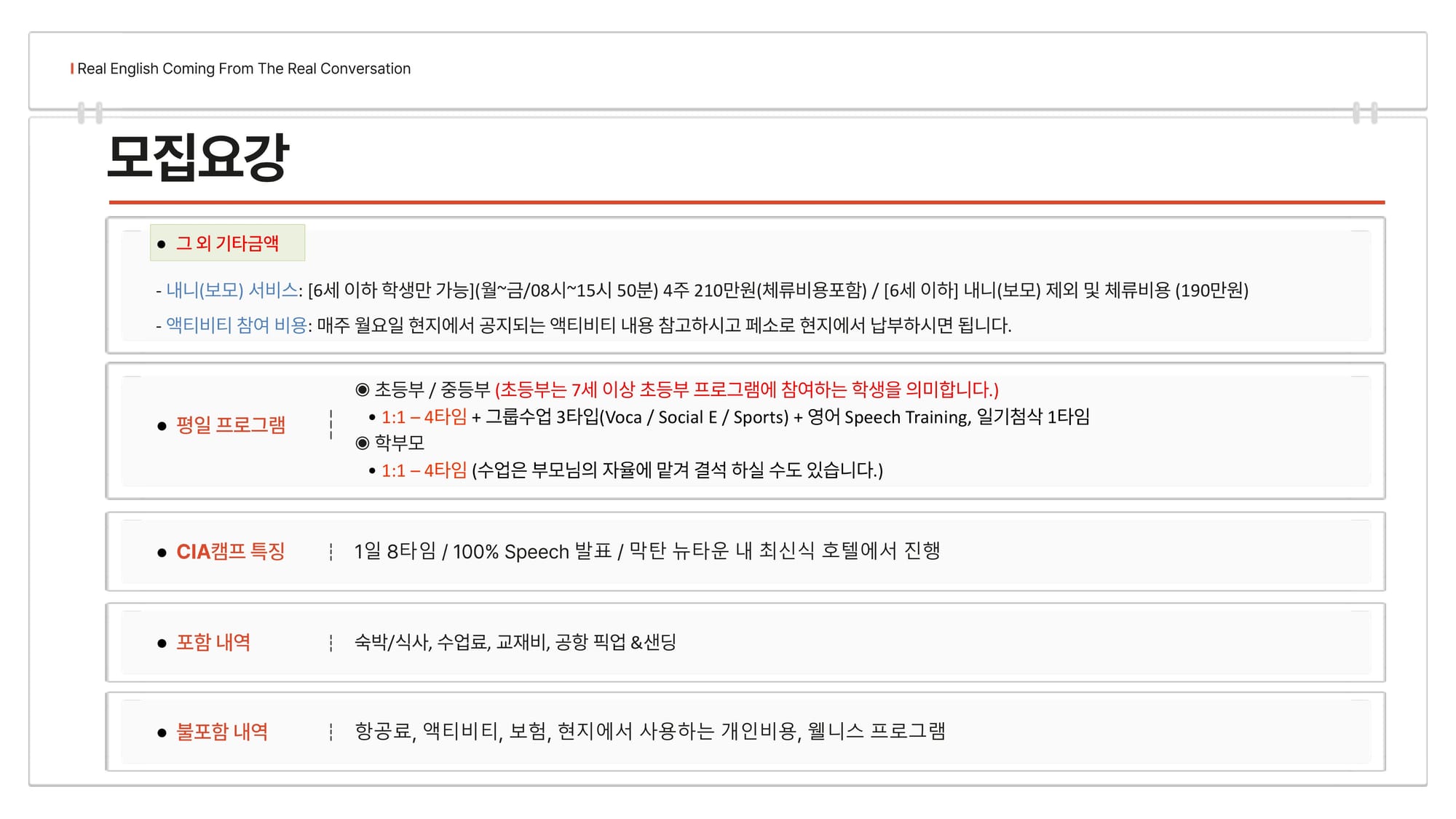Click the blue 액티비티 참여 비용 text

coord(237,325)
